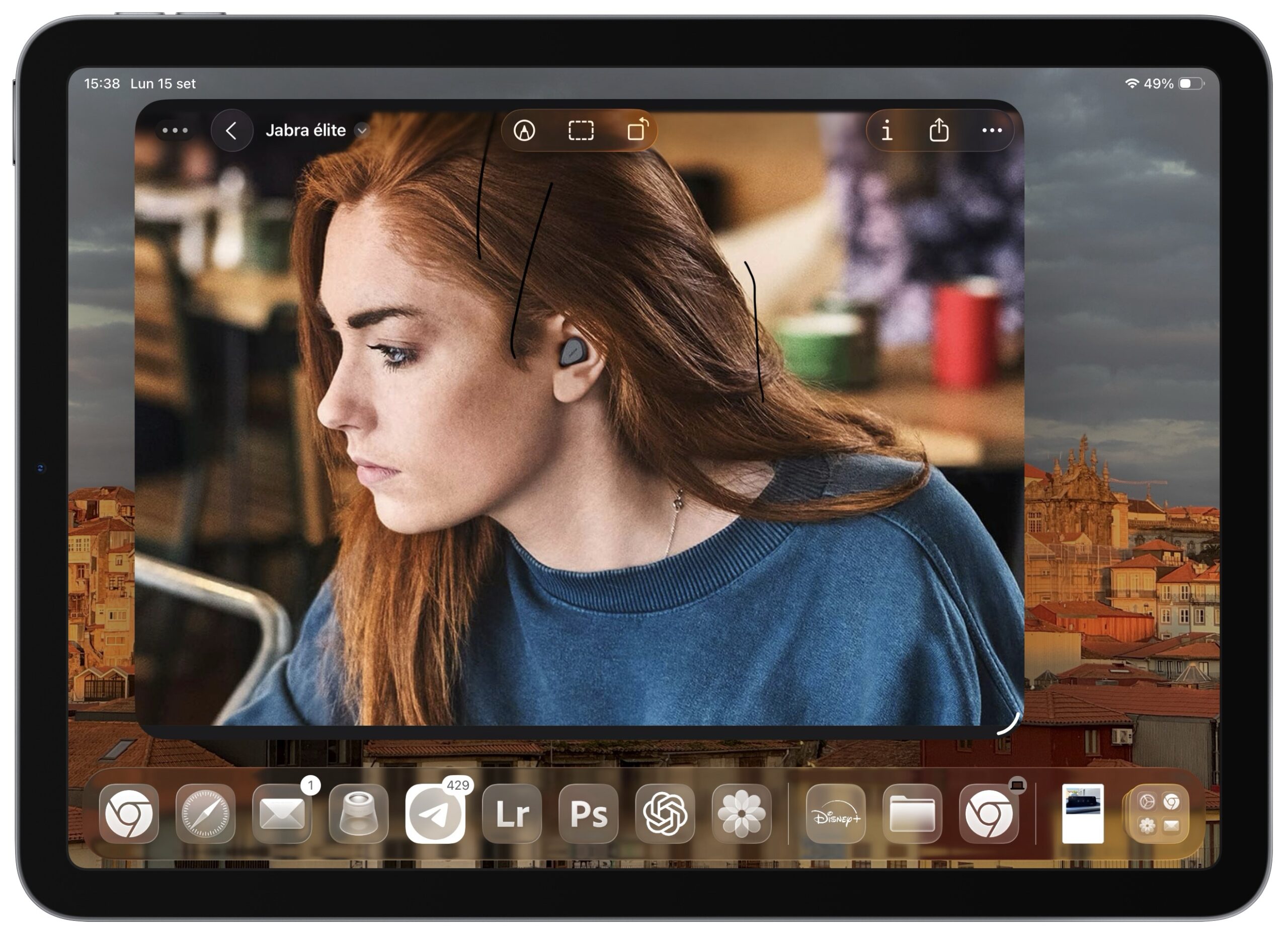
Task: Tap the rotate image icon
Action: pyautogui.click(x=637, y=130)
